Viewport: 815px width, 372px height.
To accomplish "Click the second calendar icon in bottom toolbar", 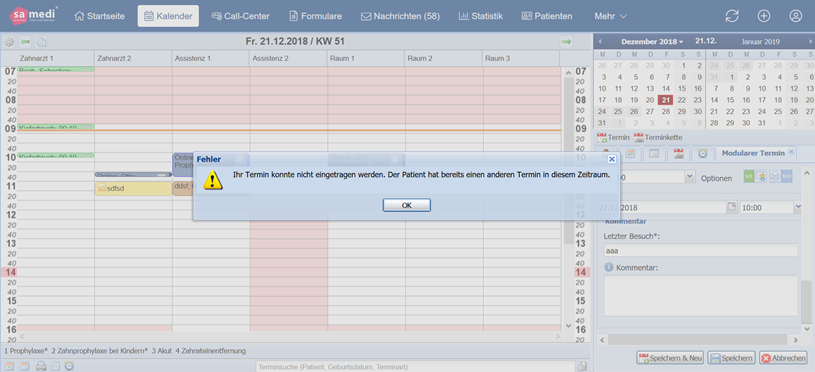I will tap(25, 366).
